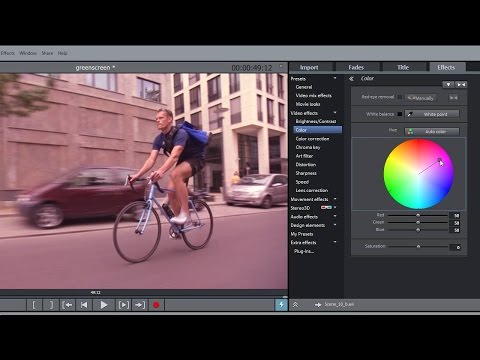This screenshot has width=480, height=360.
Task: Click the Blue value field
Action: [x=455, y=230]
